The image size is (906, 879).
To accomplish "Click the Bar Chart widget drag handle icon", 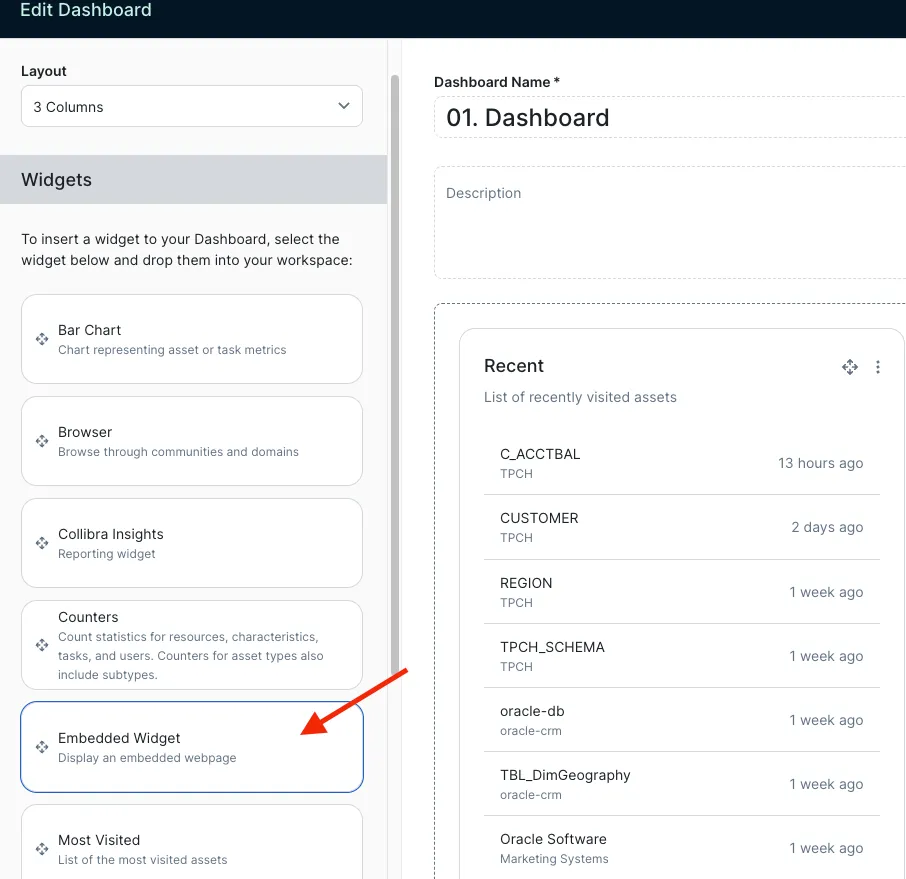I will click(42, 339).
